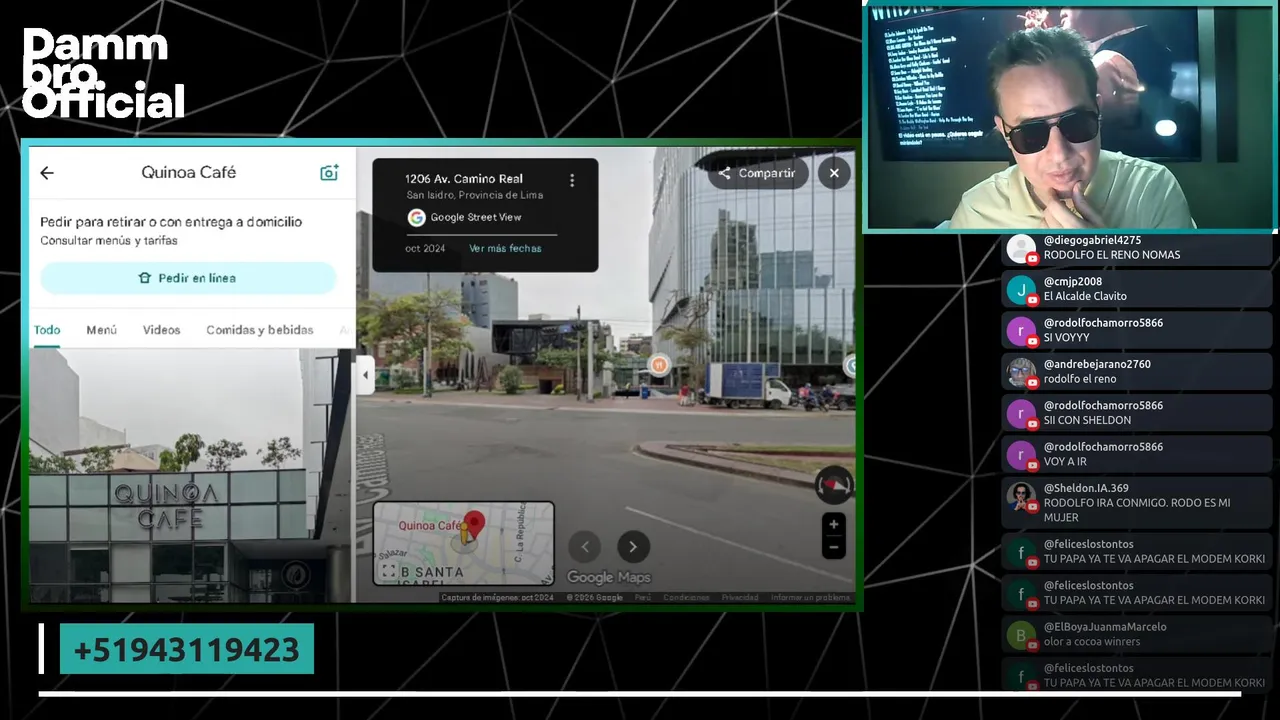Open the Comidas y bebidas tab
The width and height of the screenshot is (1280, 720).
click(x=259, y=330)
